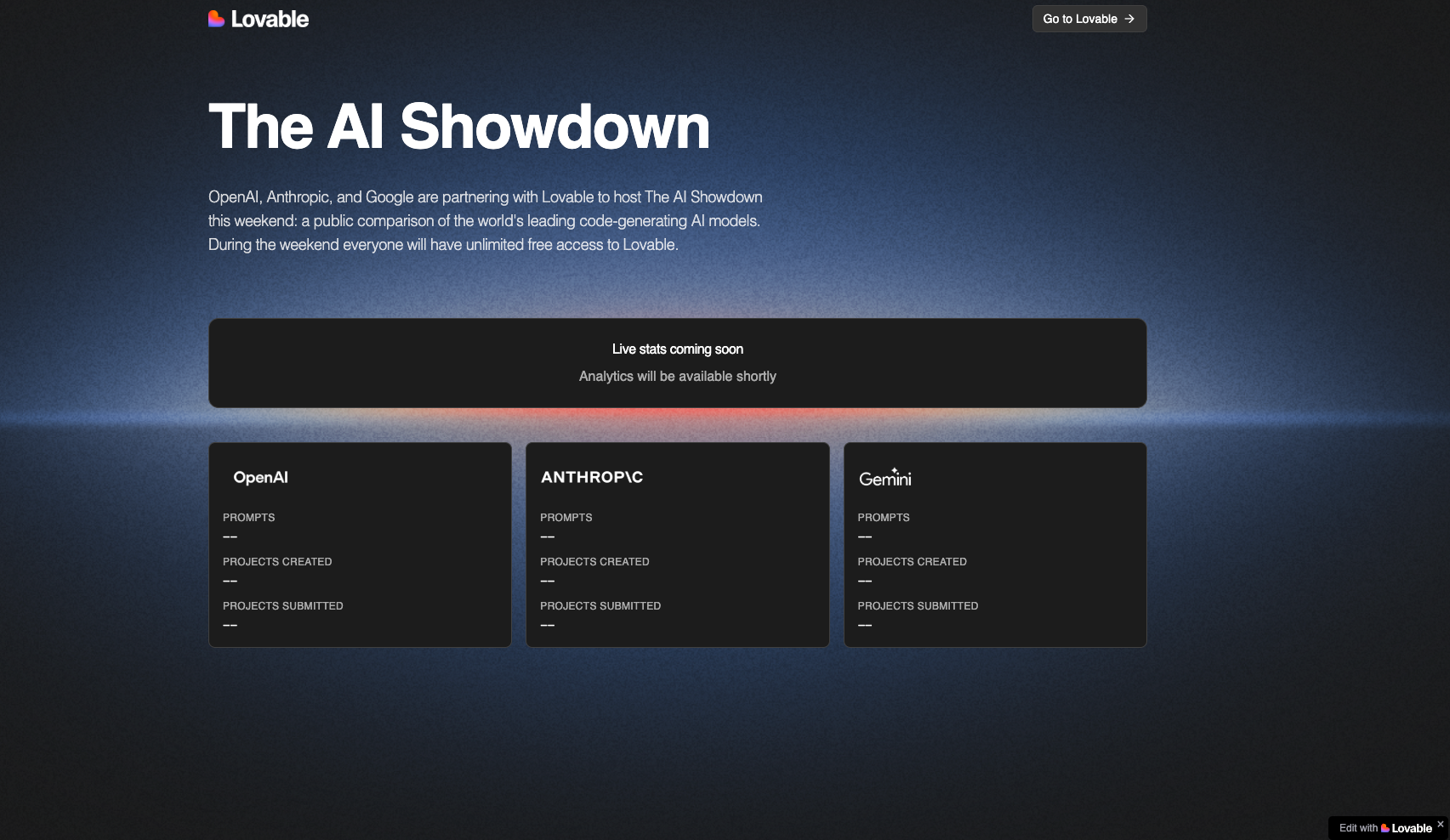Viewport: 1450px width, 840px height.
Task: Click the dash value under OpenAI PROMPTS
Action: point(230,537)
